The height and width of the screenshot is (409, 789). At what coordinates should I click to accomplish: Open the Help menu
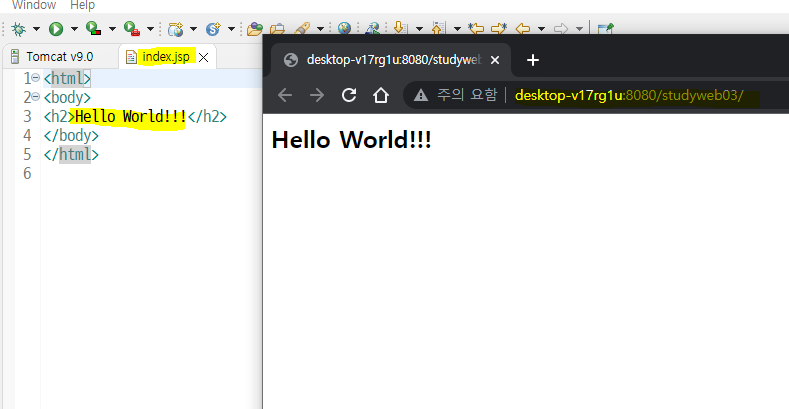point(83,5)
